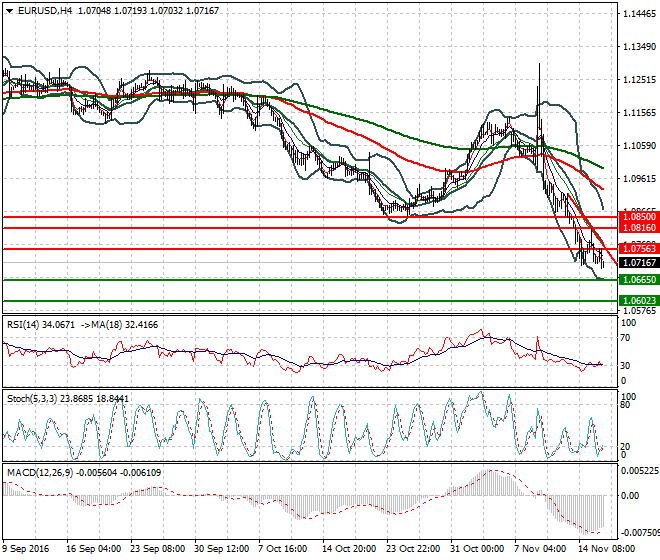Select the EURUSD,H4 chart title text
The image size is (660, 560).
45,11
